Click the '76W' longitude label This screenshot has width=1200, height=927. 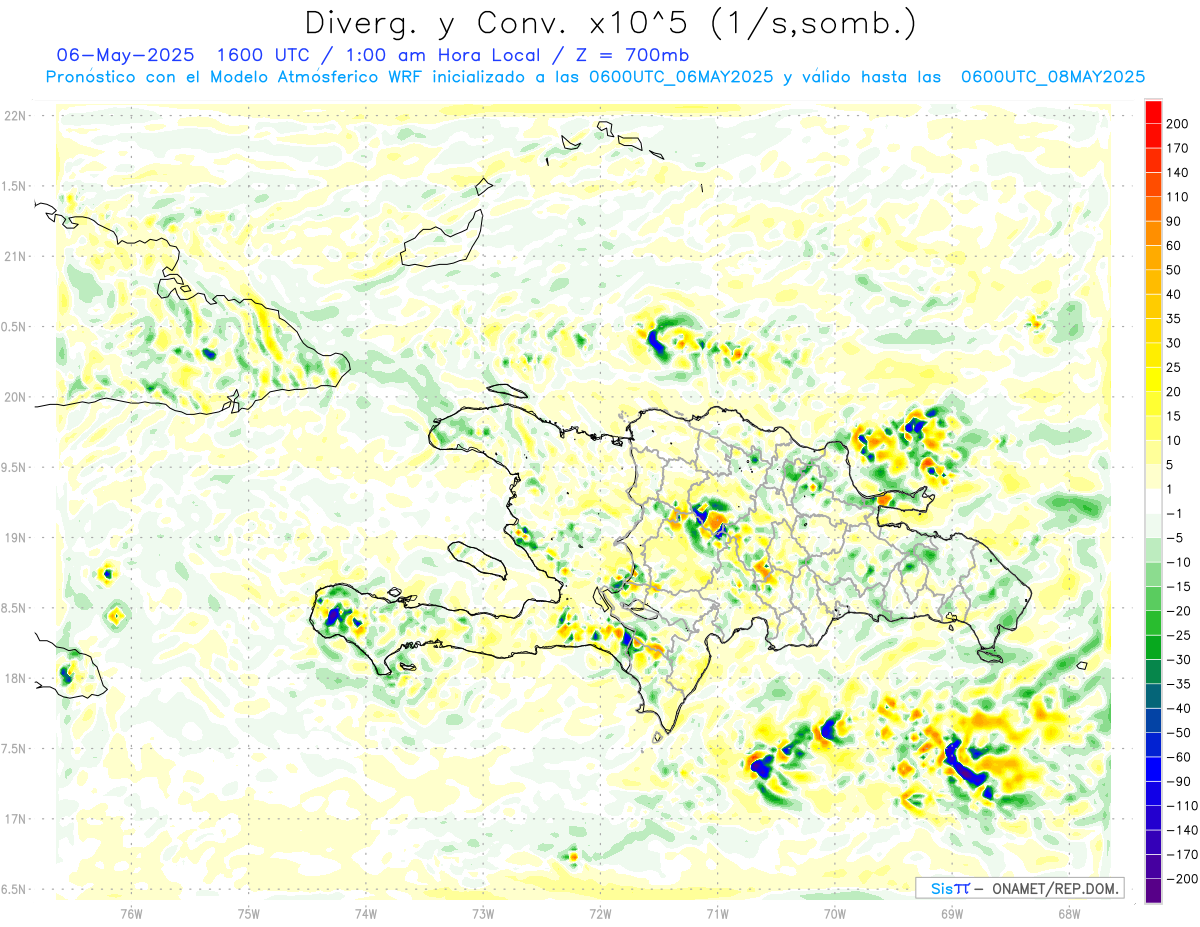pos(131,913)
